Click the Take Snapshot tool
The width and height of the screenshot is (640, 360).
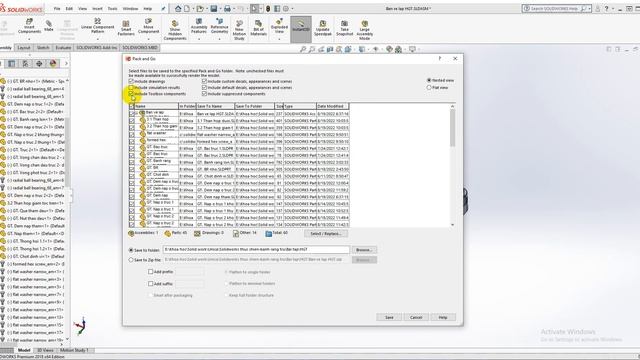tap(344, 28)
